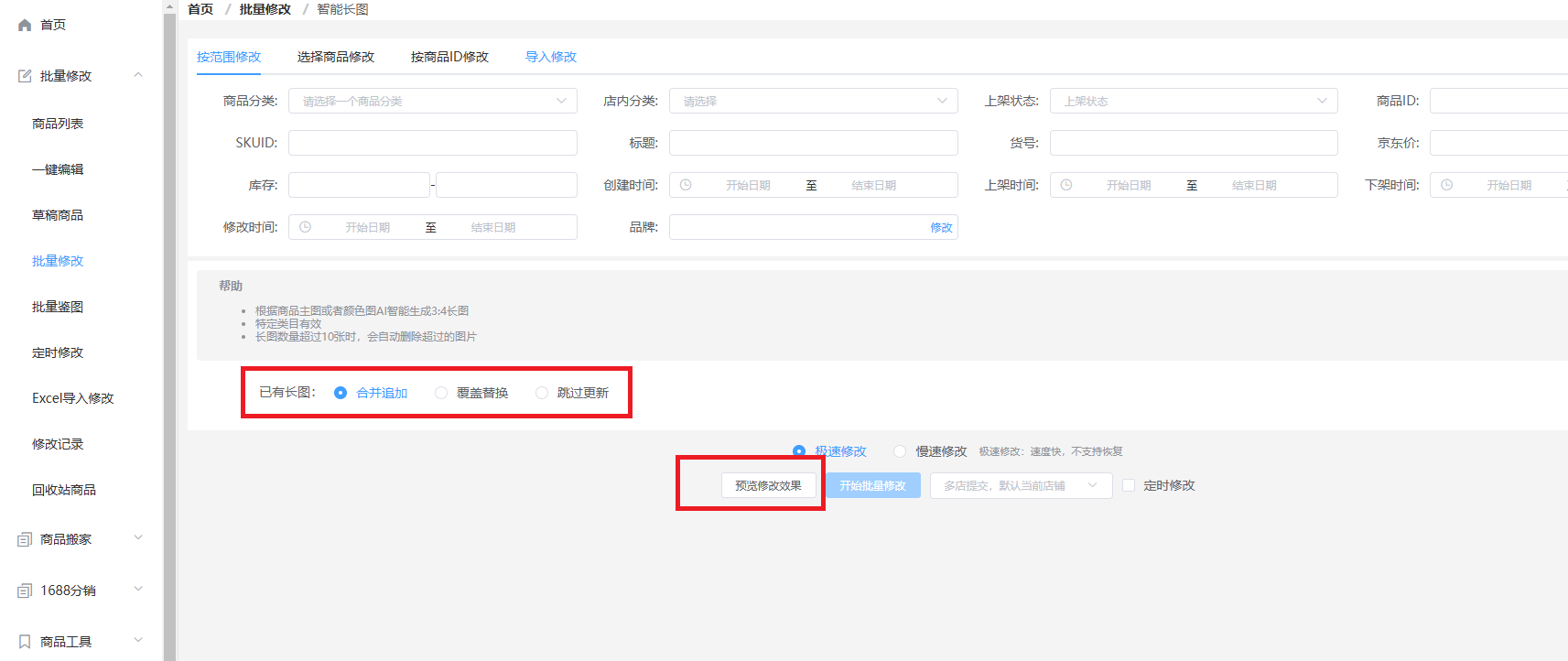Open 定时修改 in the sidebar

tap(58, 352)
